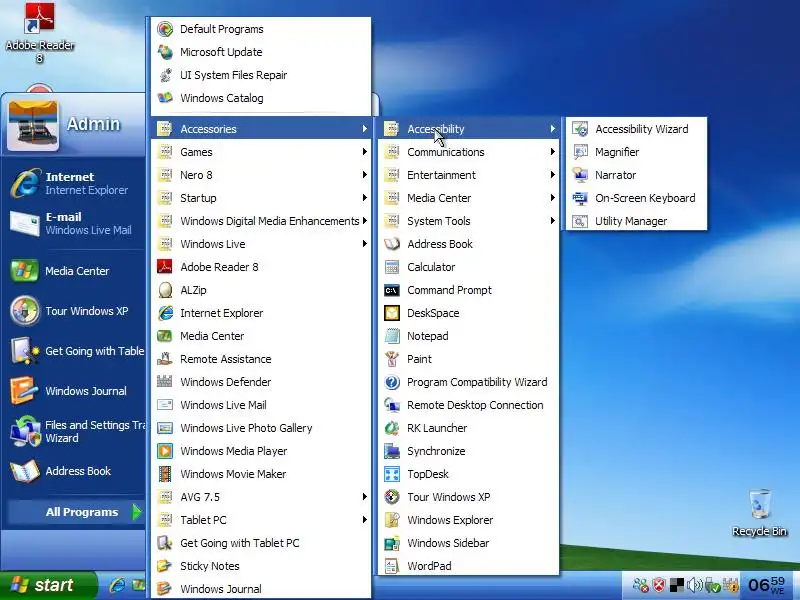800x600 pixels.
Task: Select Windows Catalog menu entry
Action: click(x=261, y=98)
